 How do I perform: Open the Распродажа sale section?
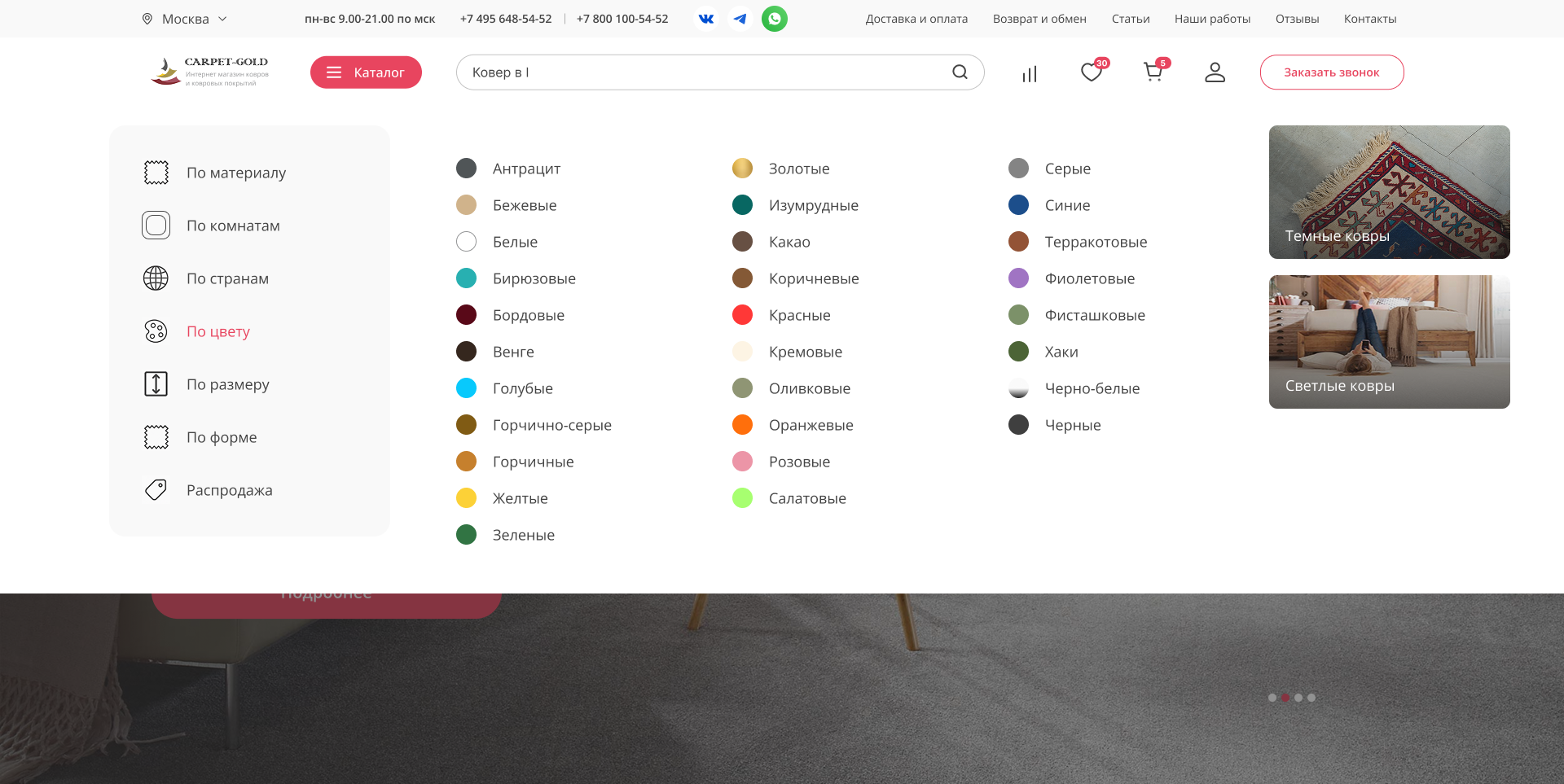[x=229, y=490]
